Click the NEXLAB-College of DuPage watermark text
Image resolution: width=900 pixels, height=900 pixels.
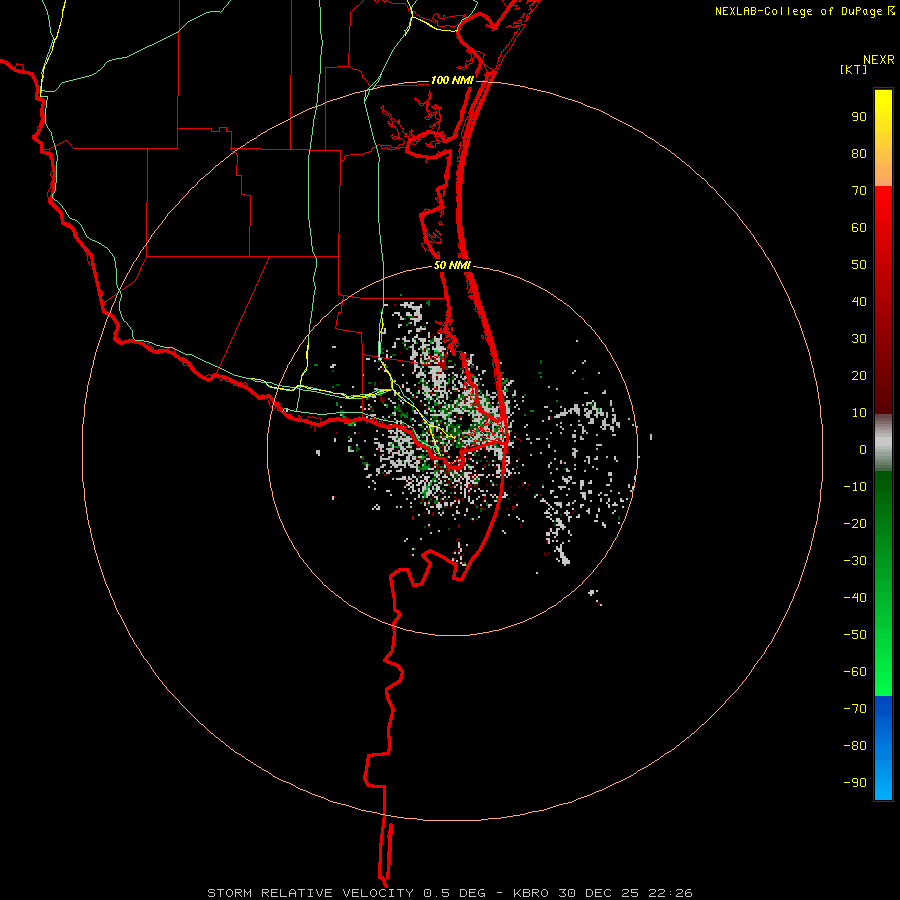(x=798, y=11)
